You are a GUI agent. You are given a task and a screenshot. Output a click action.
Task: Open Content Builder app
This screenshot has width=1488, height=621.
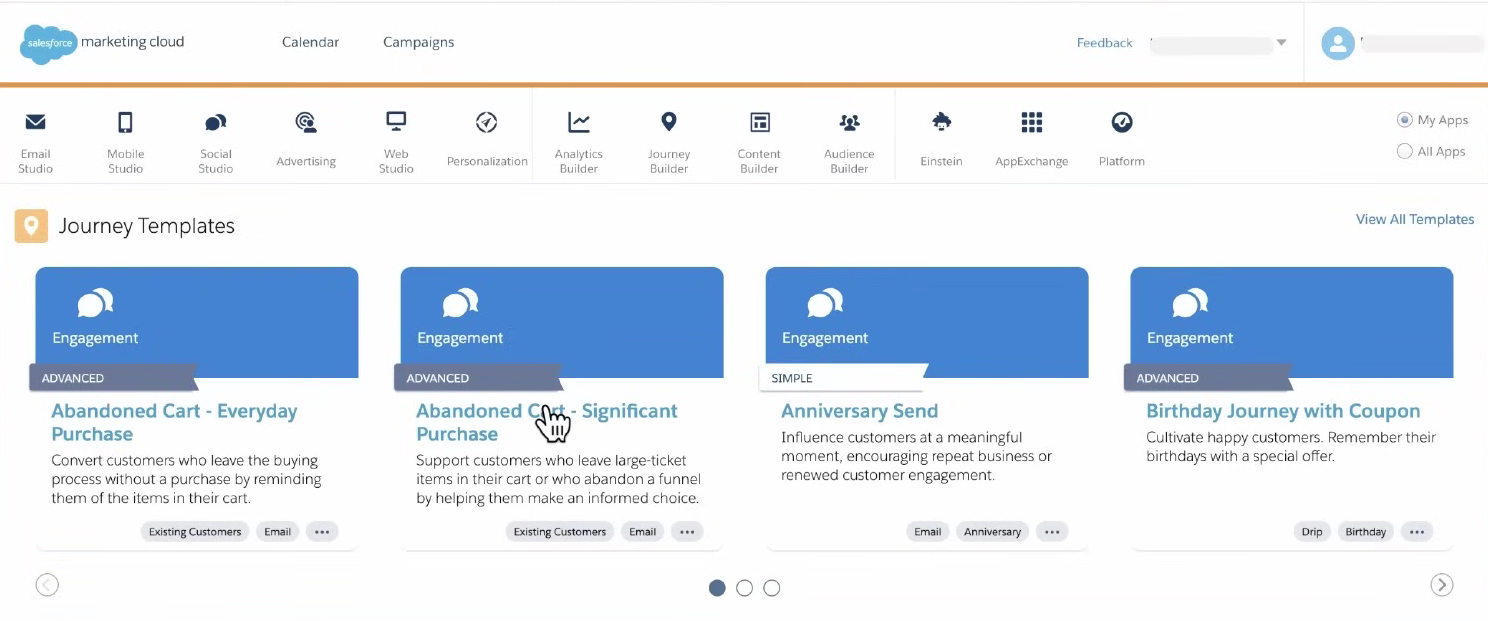pos(760,142)
